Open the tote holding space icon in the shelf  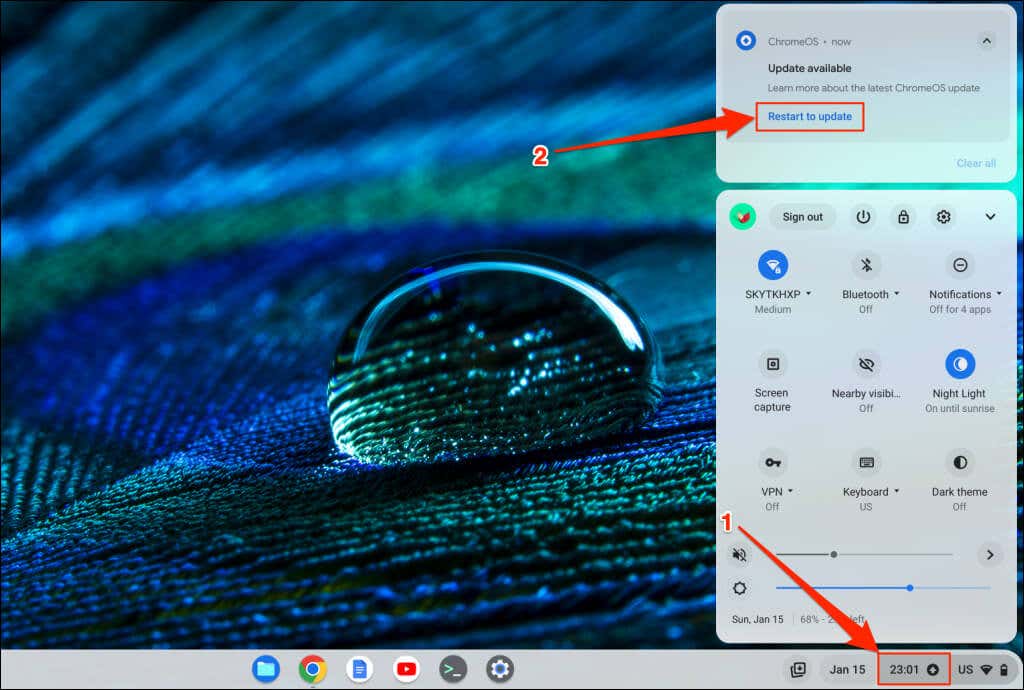click(798, 669)
